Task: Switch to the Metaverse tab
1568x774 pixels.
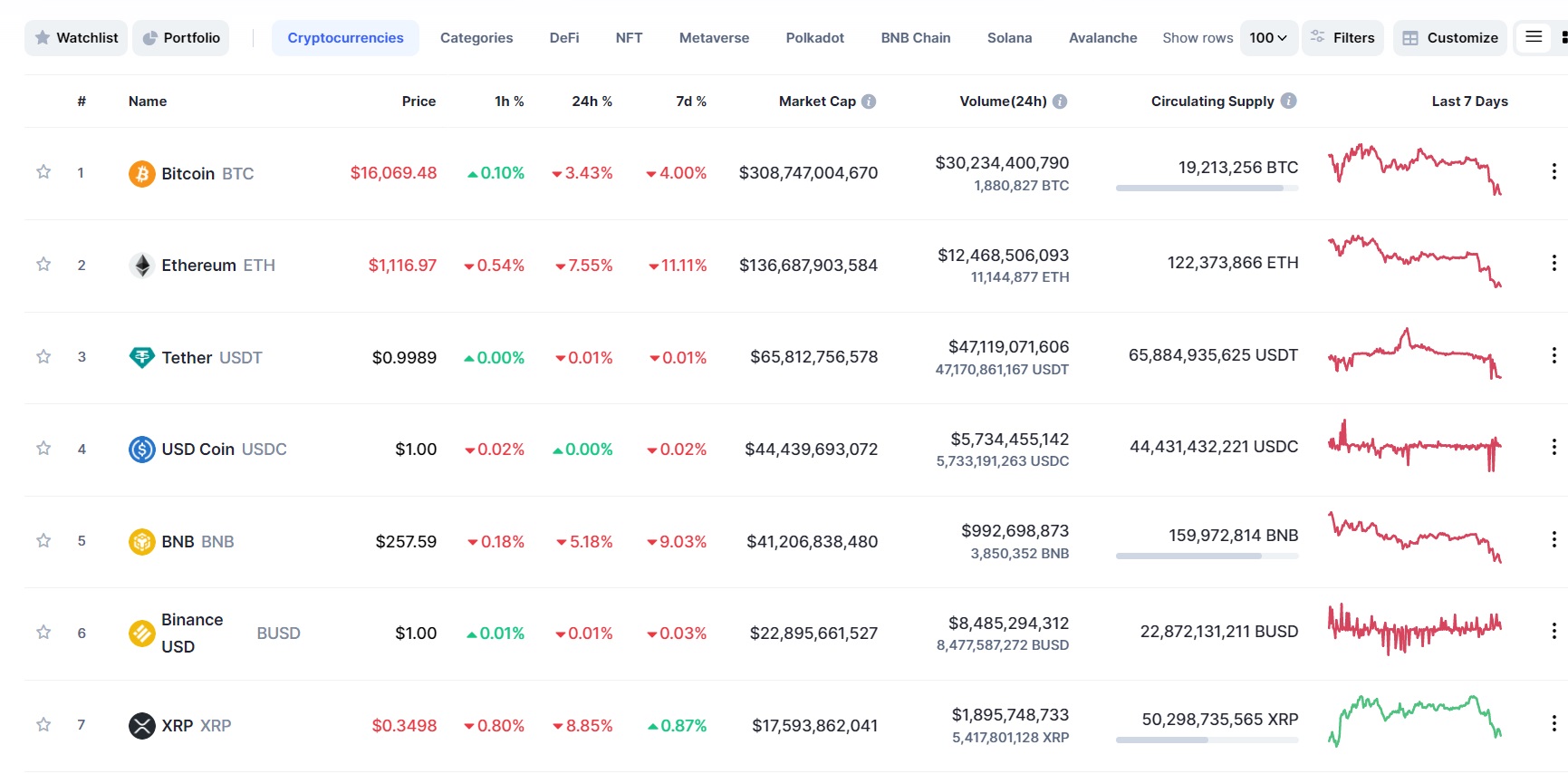Action: [x=714, y=38]
